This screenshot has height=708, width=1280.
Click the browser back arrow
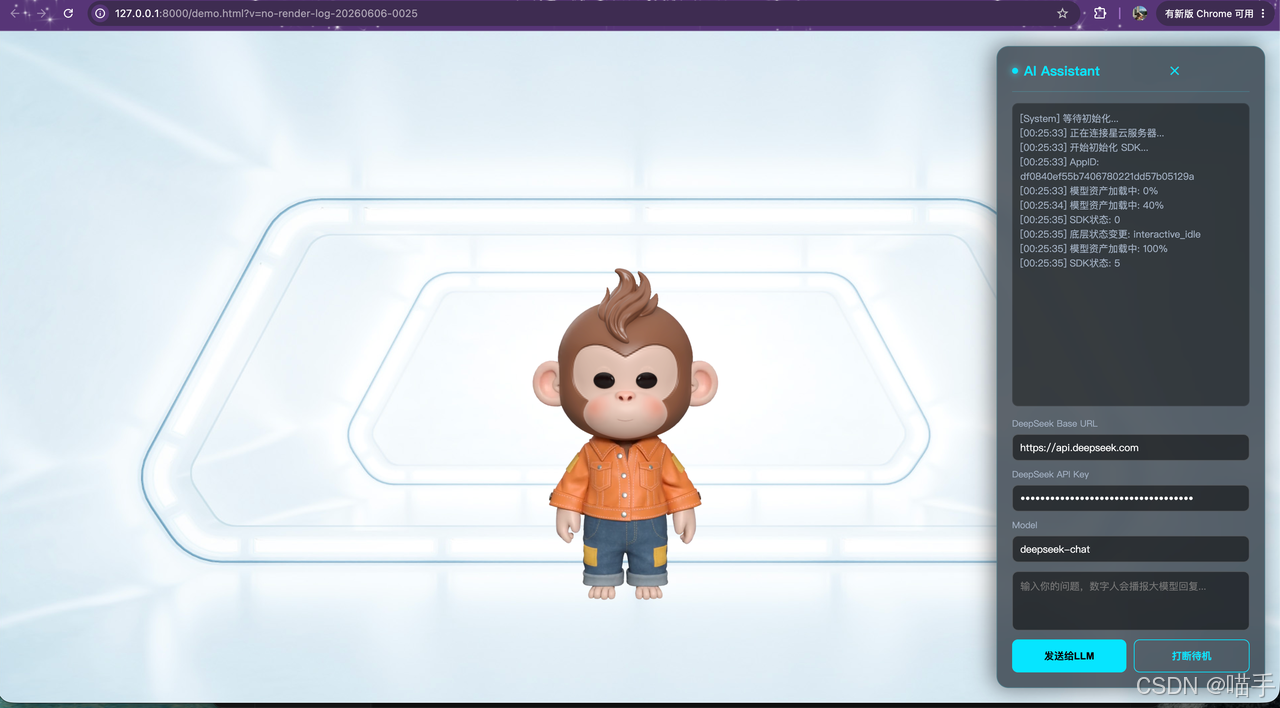15,14
